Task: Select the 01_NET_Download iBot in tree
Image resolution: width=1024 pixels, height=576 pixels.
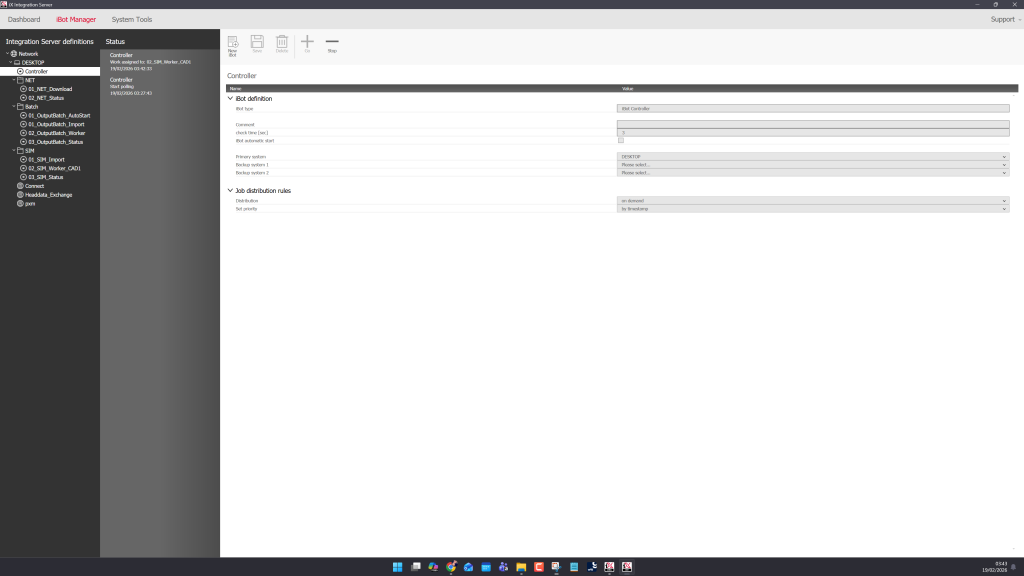Action: (x=49, y=89)
